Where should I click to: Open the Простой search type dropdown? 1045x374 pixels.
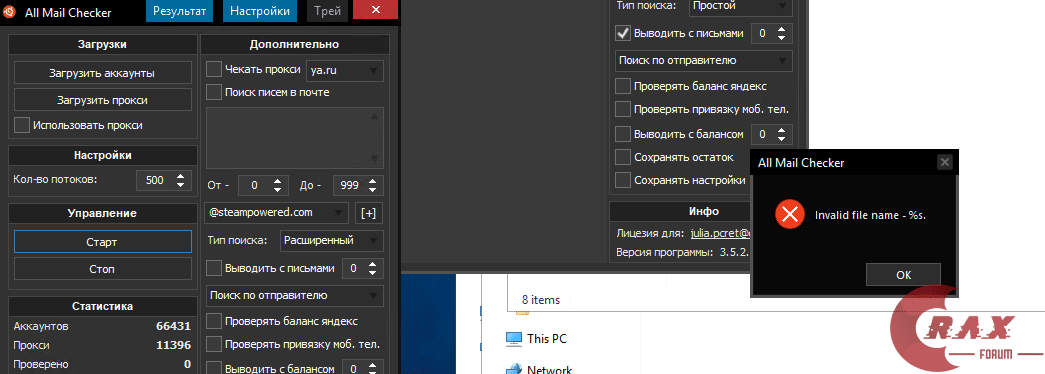tap(740, 7)
